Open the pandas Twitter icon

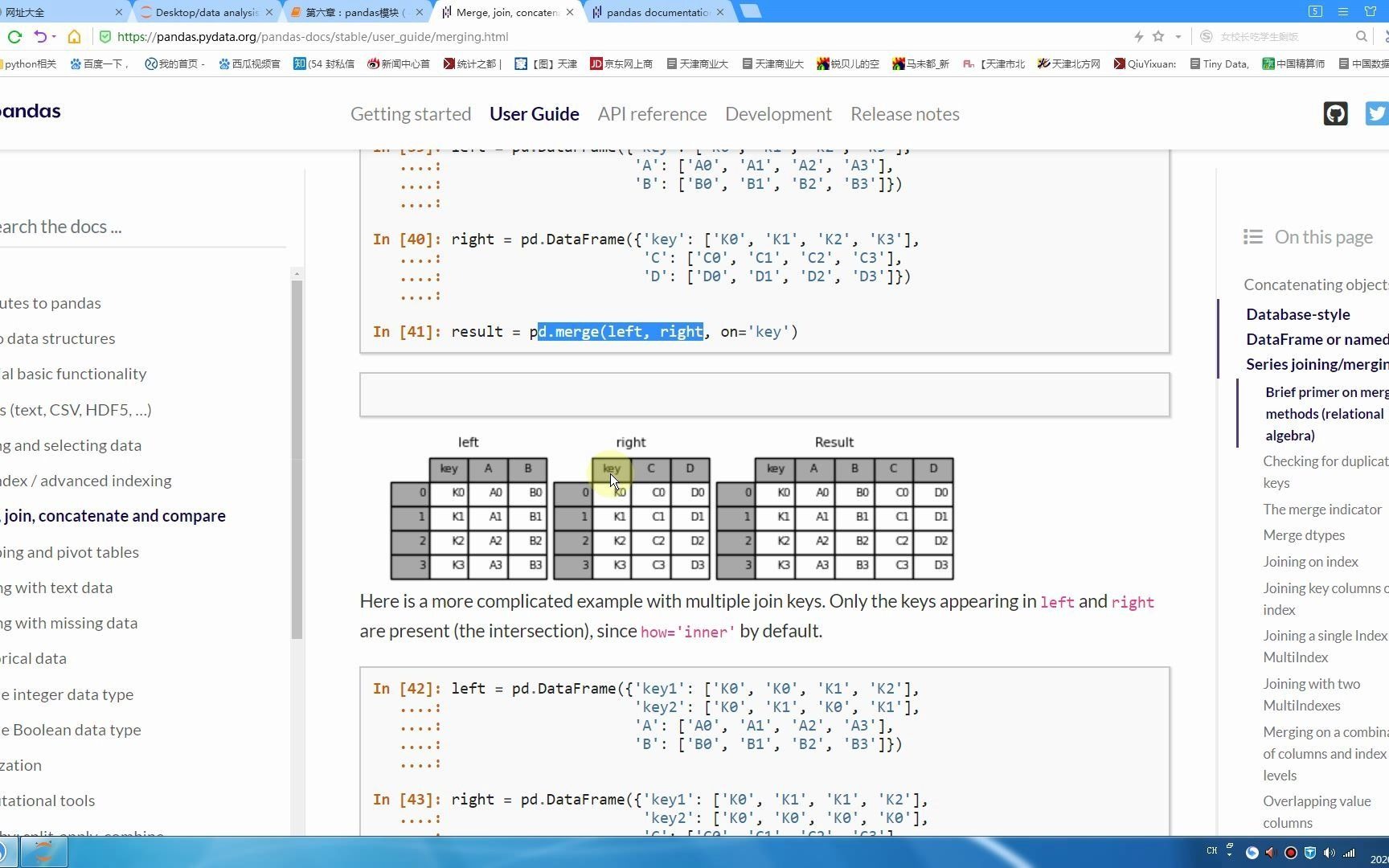pos(1377,113)
